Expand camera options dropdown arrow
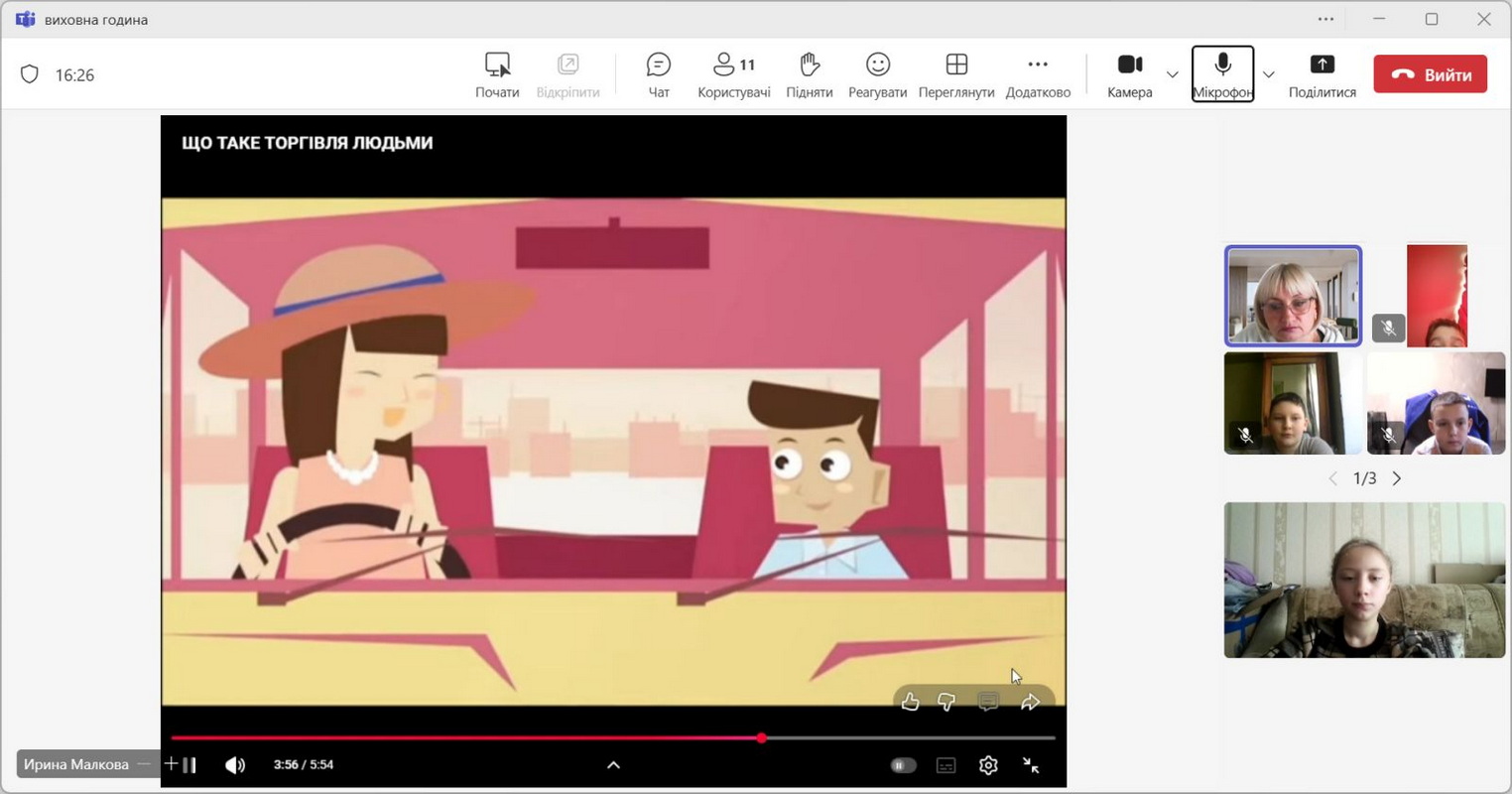This screenshot has width=1512, height=794. pyautogui.click(x=1172, y=74)
